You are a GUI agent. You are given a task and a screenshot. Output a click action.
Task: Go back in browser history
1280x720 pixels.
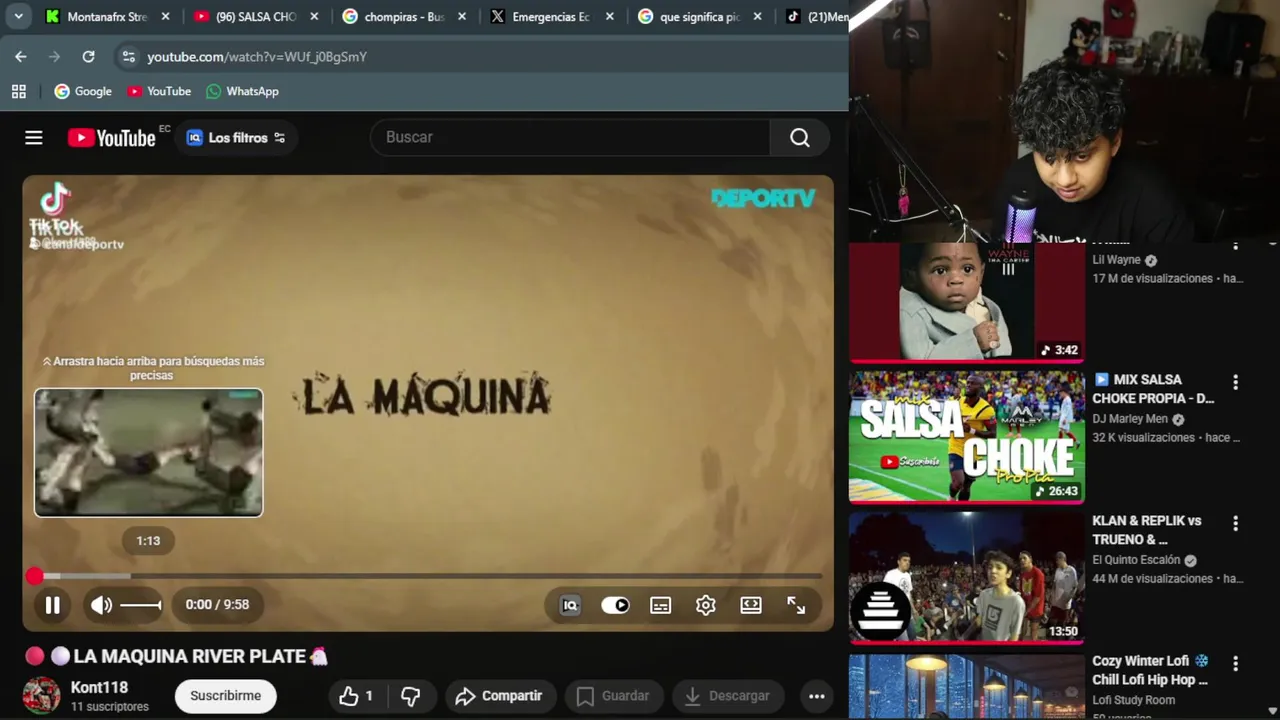click(21, 57)
